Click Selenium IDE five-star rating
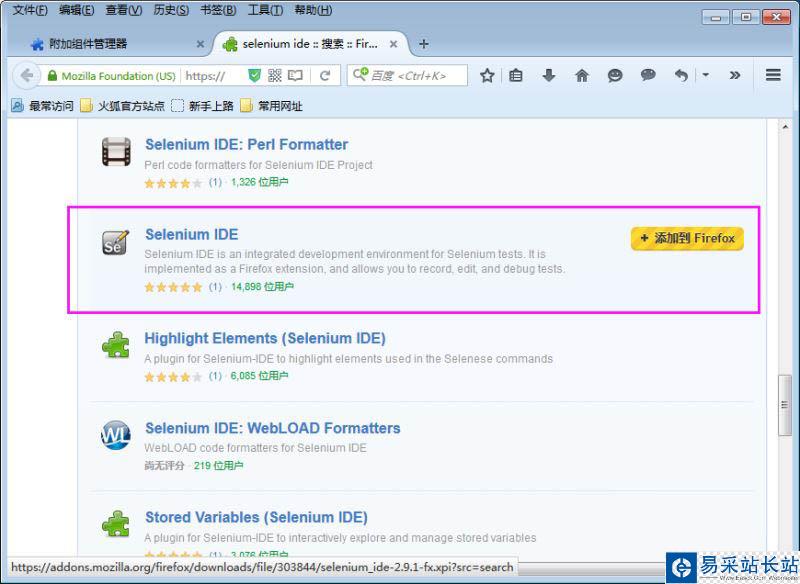 tap(173, 287)
